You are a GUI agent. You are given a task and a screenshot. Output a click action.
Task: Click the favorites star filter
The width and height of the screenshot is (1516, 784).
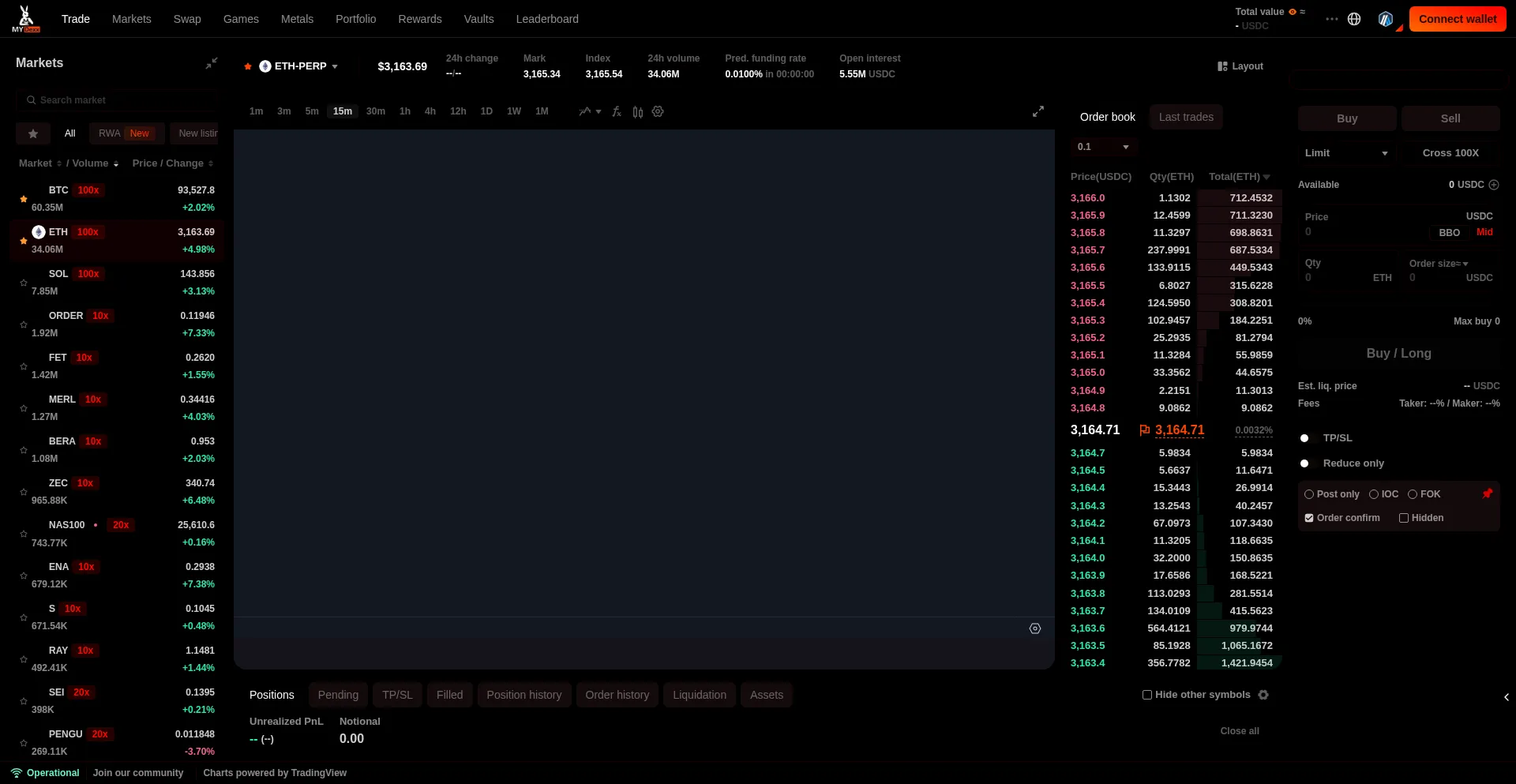point(33,133)
